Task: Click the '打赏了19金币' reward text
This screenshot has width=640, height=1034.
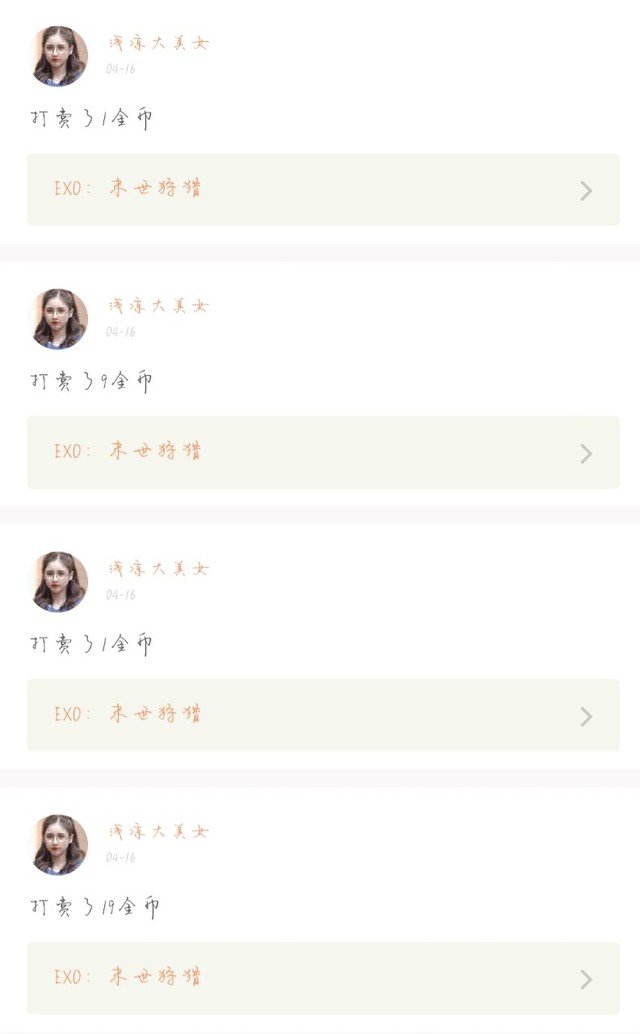Action: [x=95, y=907]
